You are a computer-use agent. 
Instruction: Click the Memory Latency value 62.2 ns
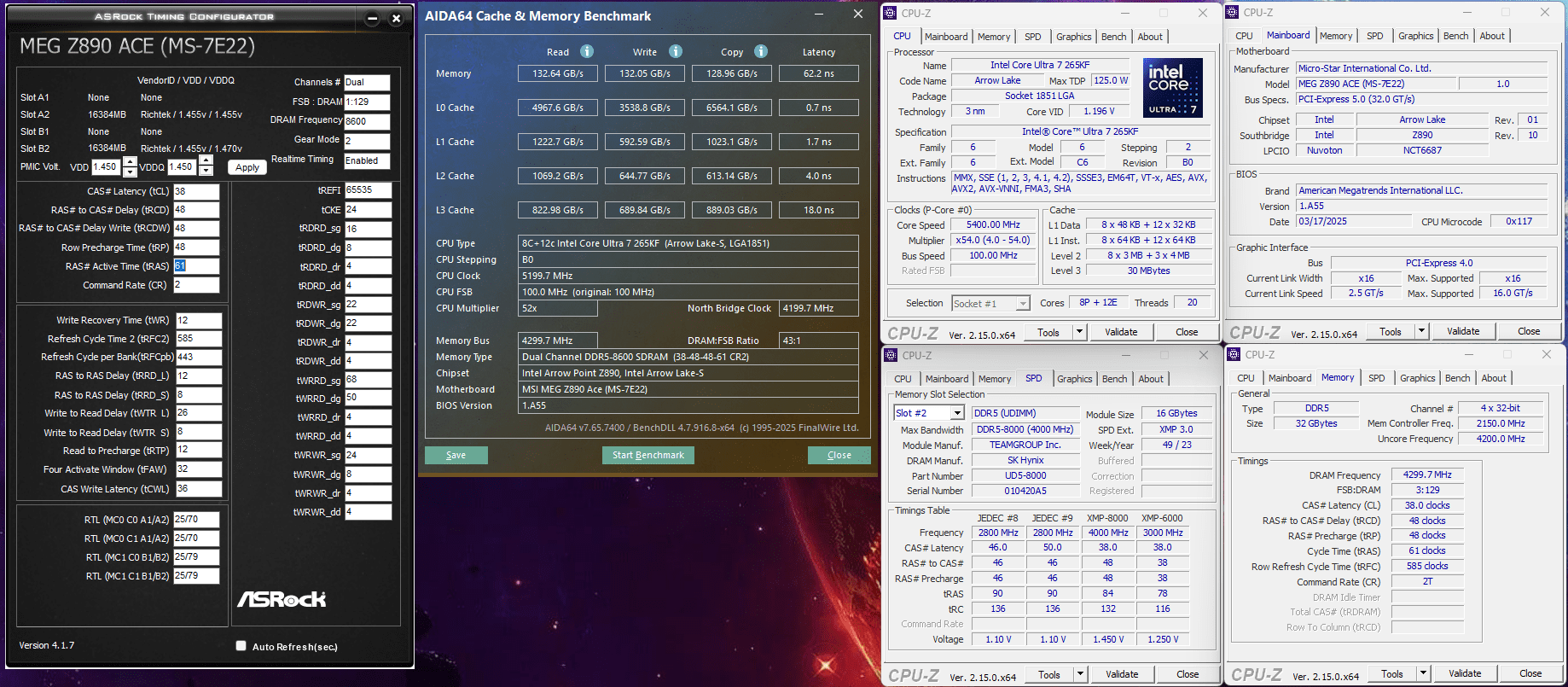click(819, 73)
